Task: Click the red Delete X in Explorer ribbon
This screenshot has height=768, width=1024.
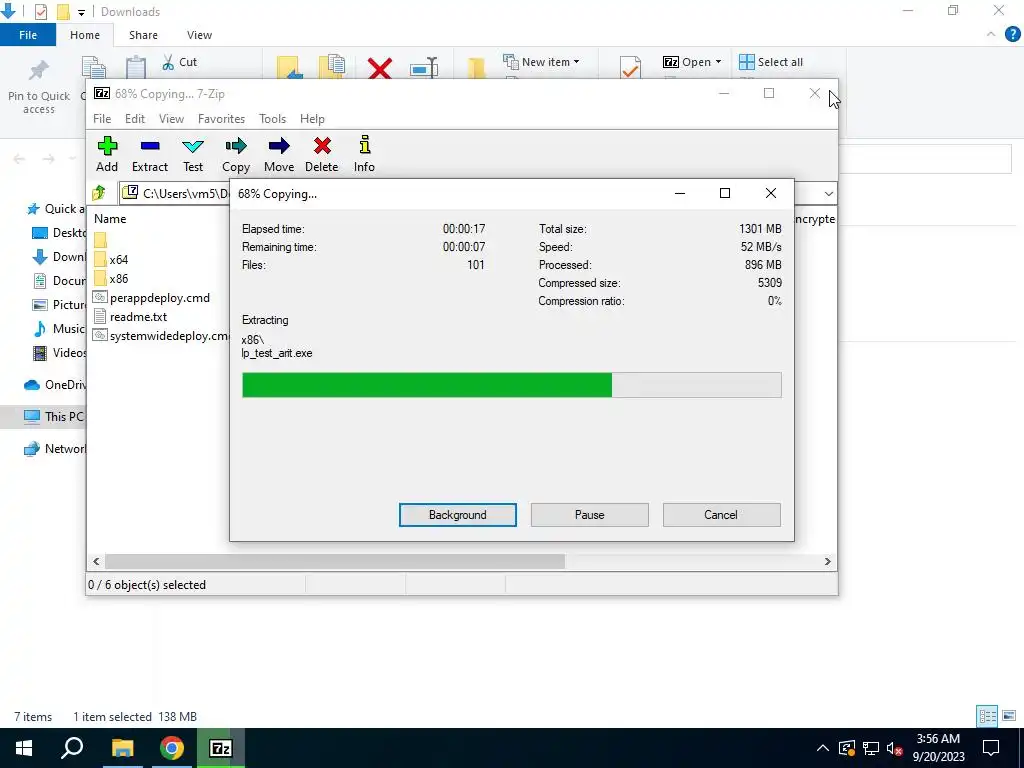Action: 379,68
